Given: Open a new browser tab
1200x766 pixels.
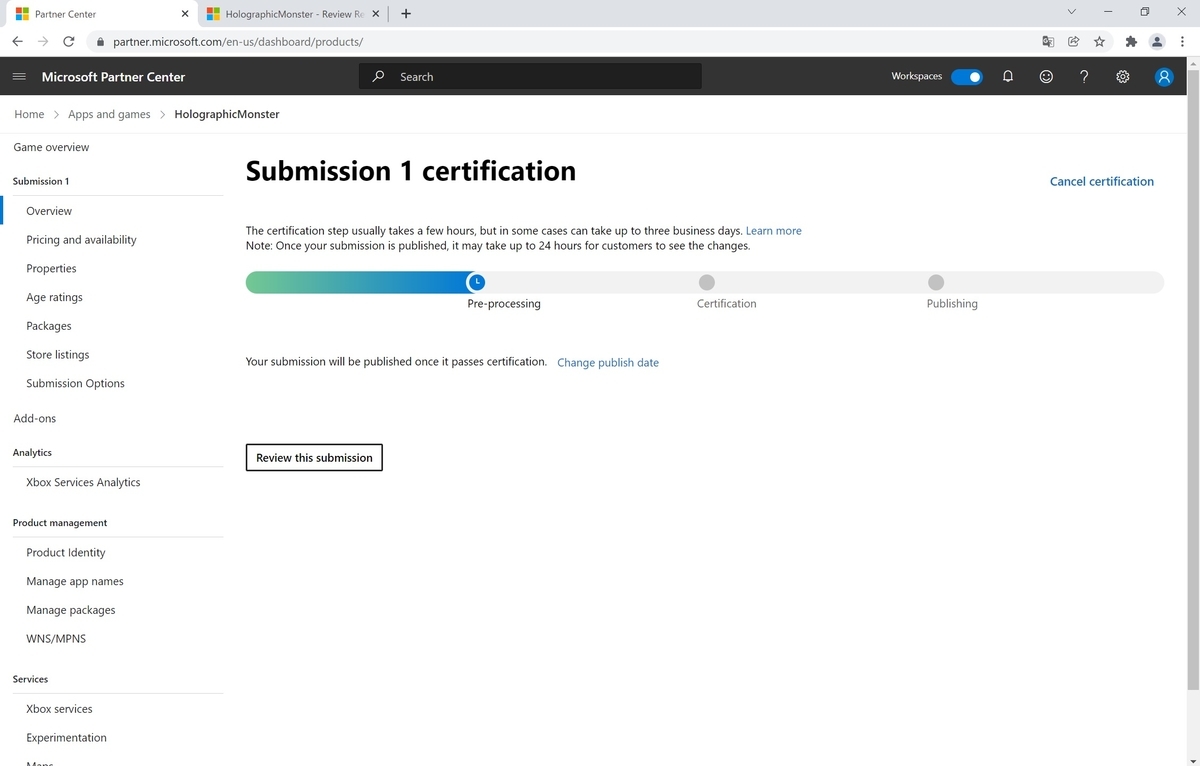Looking at the screenshot, I should [405, 14].
